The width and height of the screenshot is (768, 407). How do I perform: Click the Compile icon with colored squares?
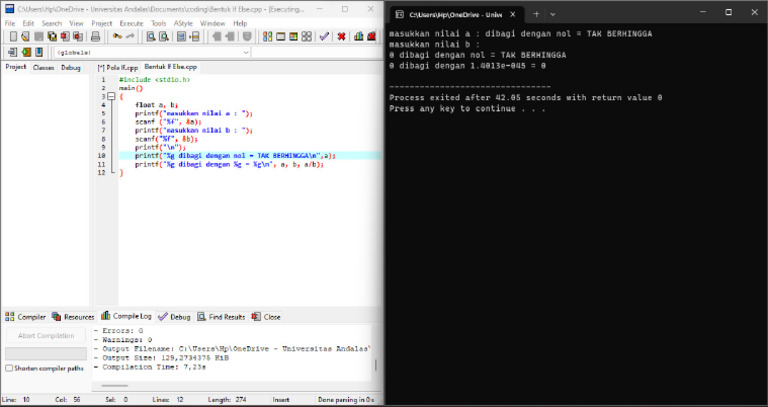[x=268, y=36]
